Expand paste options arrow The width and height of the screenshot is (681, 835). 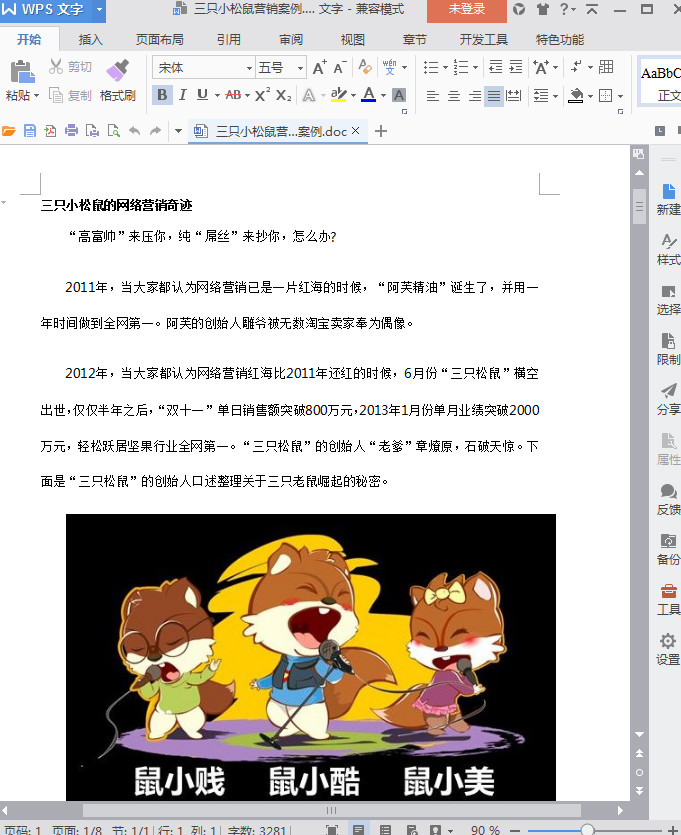click(x=36, y=96)
